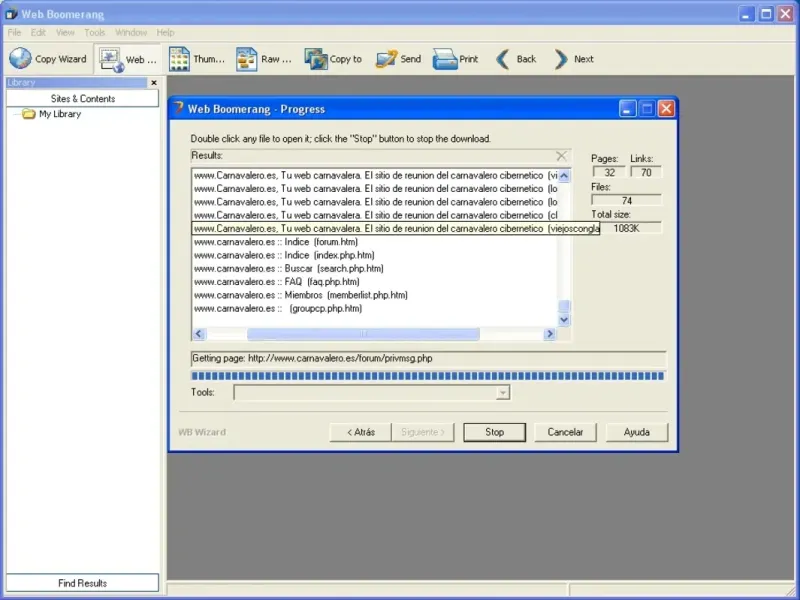Go Back using toolbar arrow

(516, 59)
